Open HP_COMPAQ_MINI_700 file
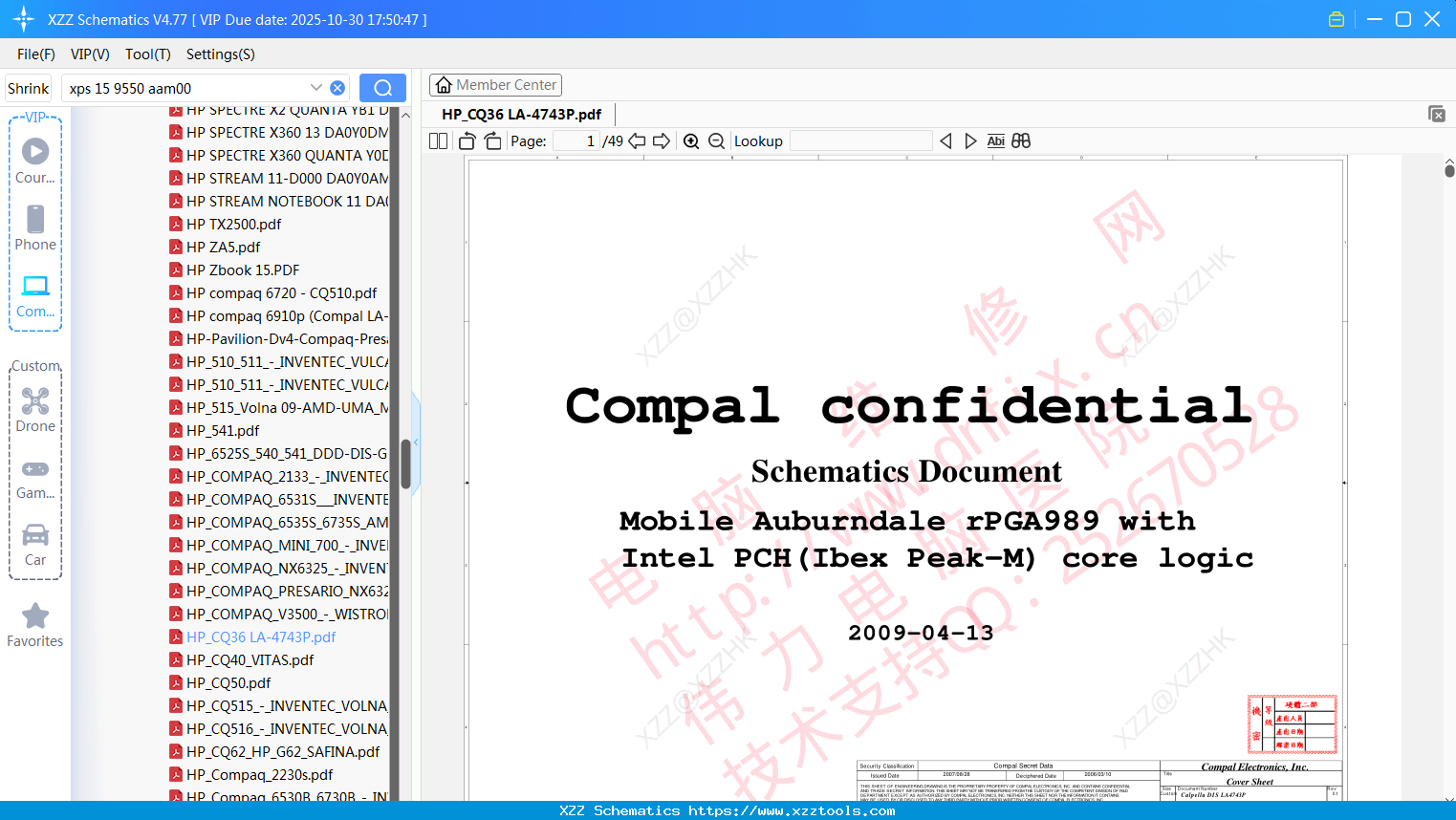Screen dimensions: 1456x820 tap(278, 546)
